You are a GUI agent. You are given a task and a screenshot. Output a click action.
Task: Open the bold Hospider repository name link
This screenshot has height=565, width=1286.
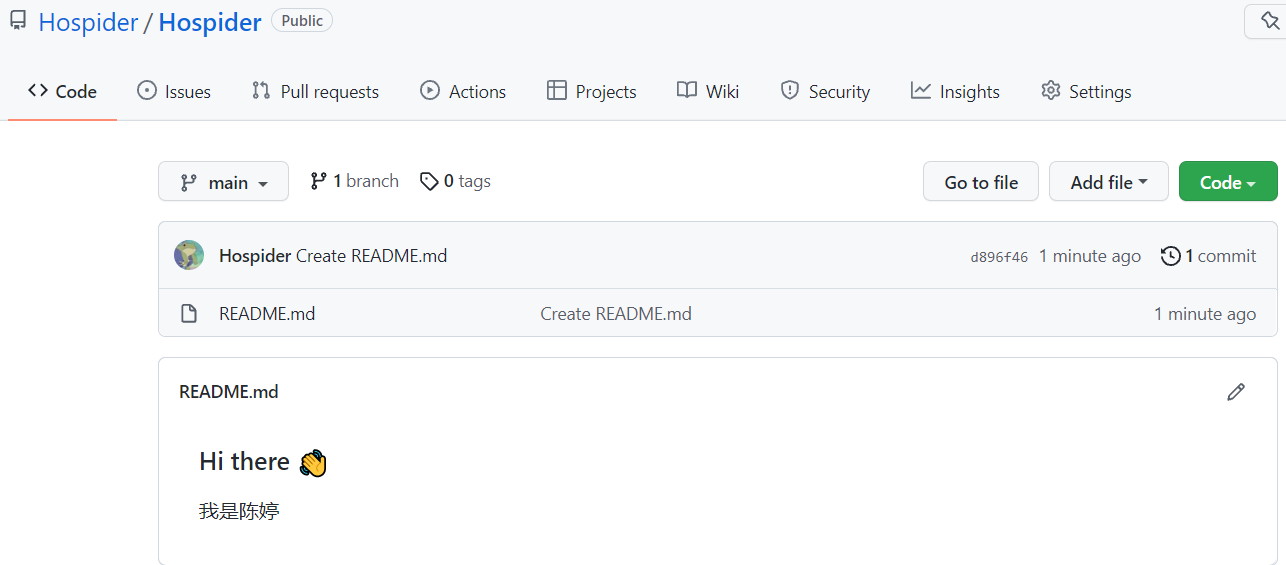pos(210,22)
